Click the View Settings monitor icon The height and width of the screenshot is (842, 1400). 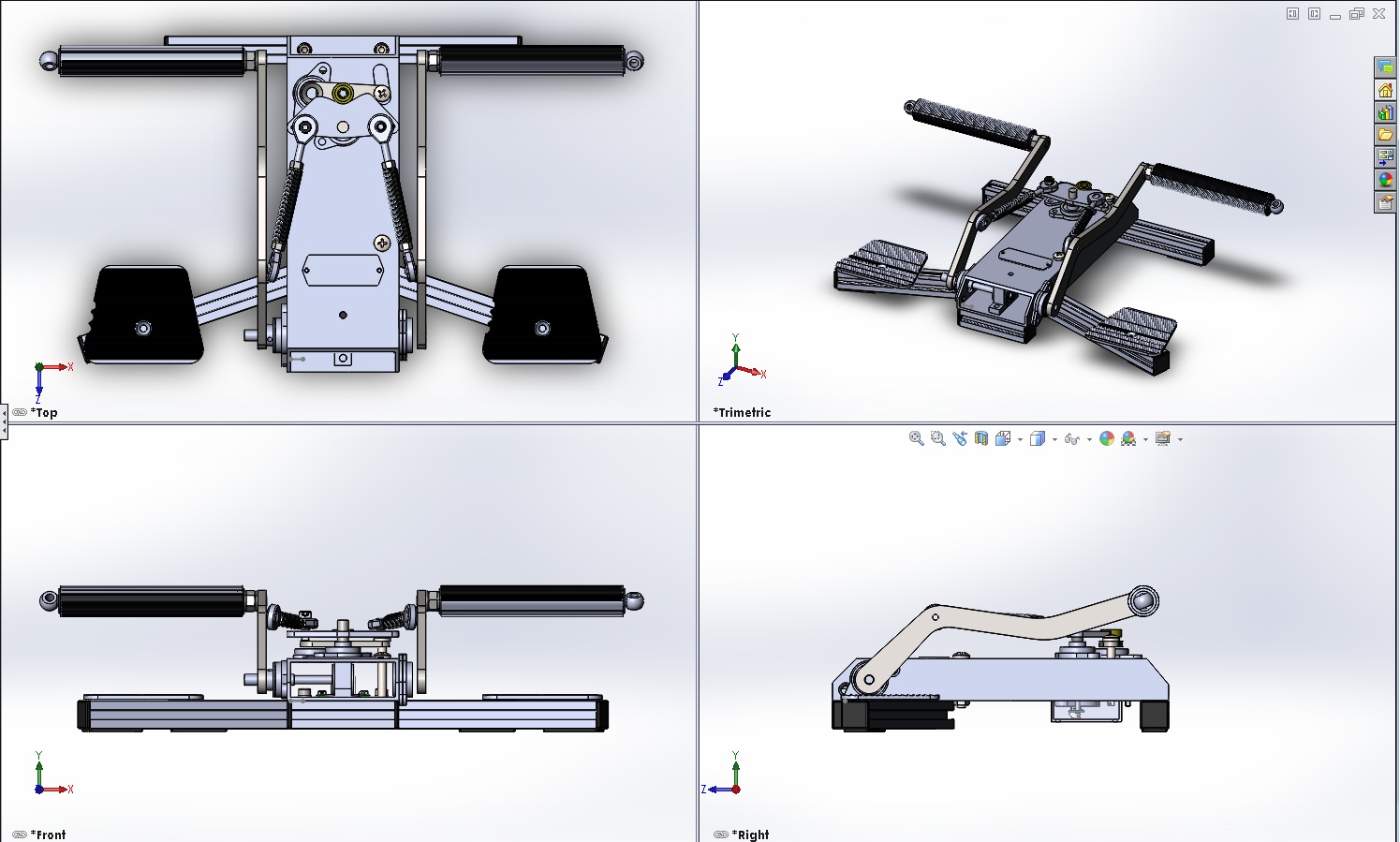point(1163,438)
